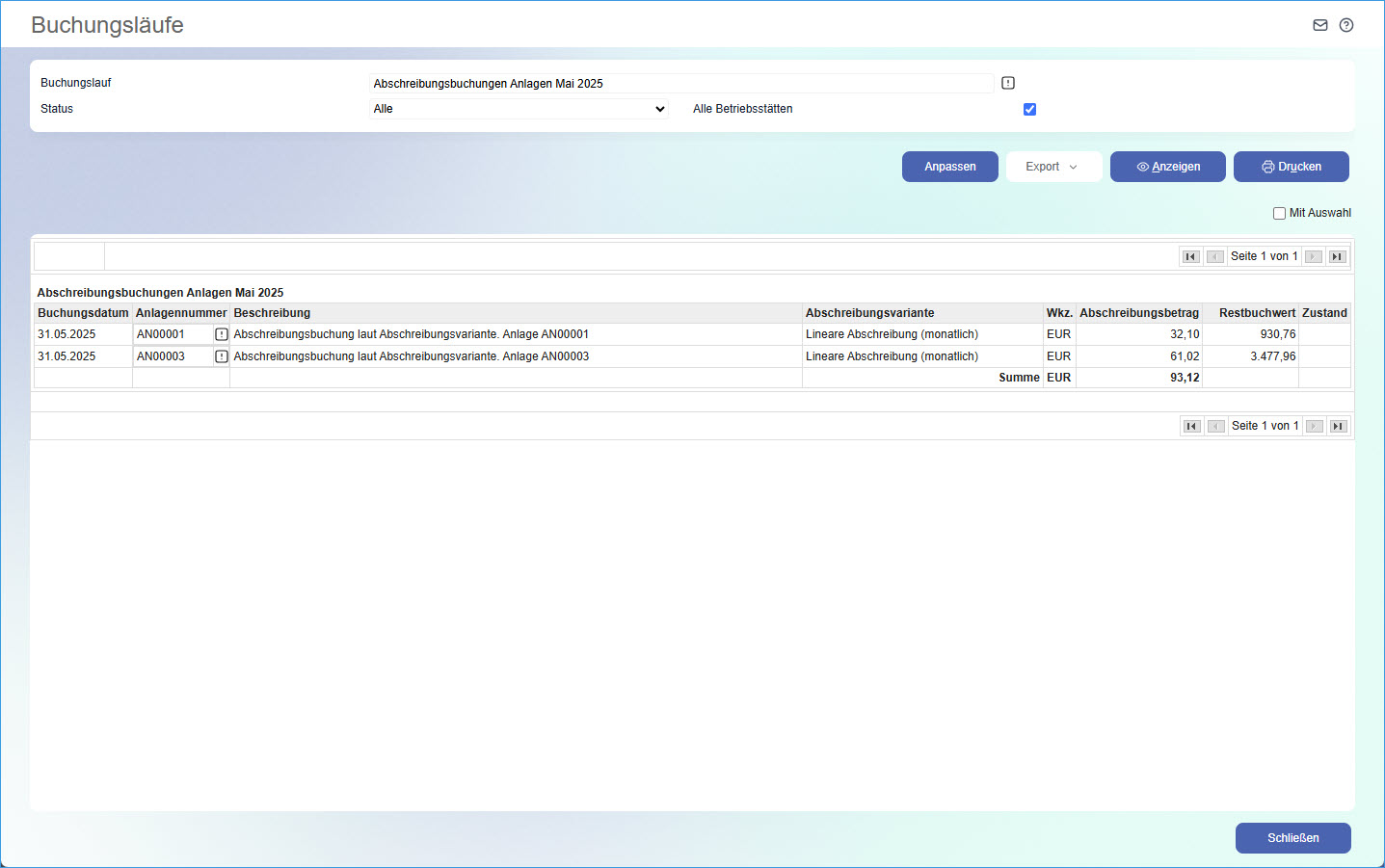This screenshot has width=1385, height=868.
Task: Open detail icon beside AN00001
Action: pos(222,334)
